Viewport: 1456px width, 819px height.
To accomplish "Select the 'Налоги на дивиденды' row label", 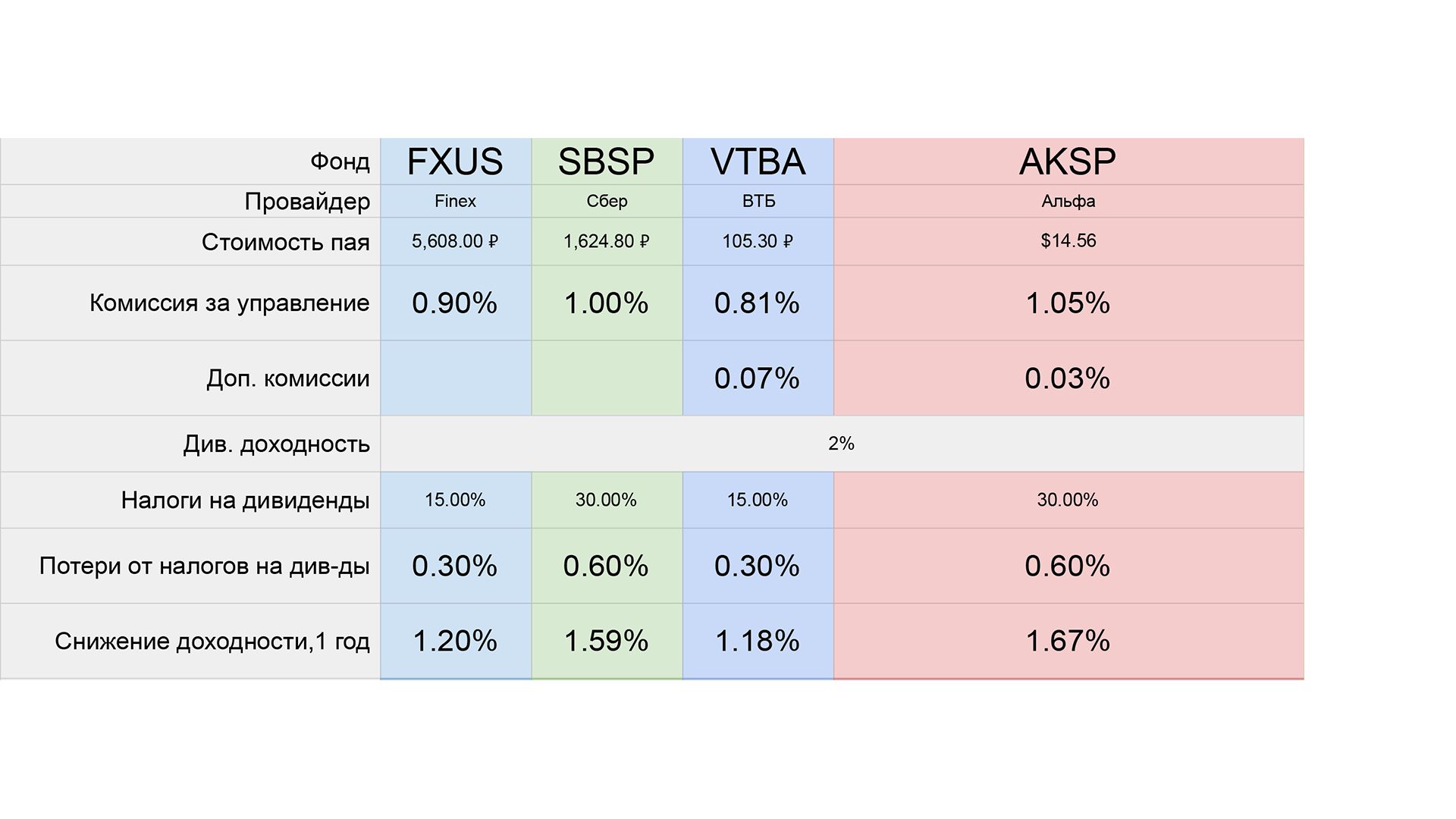I will [x=245, y=500].
